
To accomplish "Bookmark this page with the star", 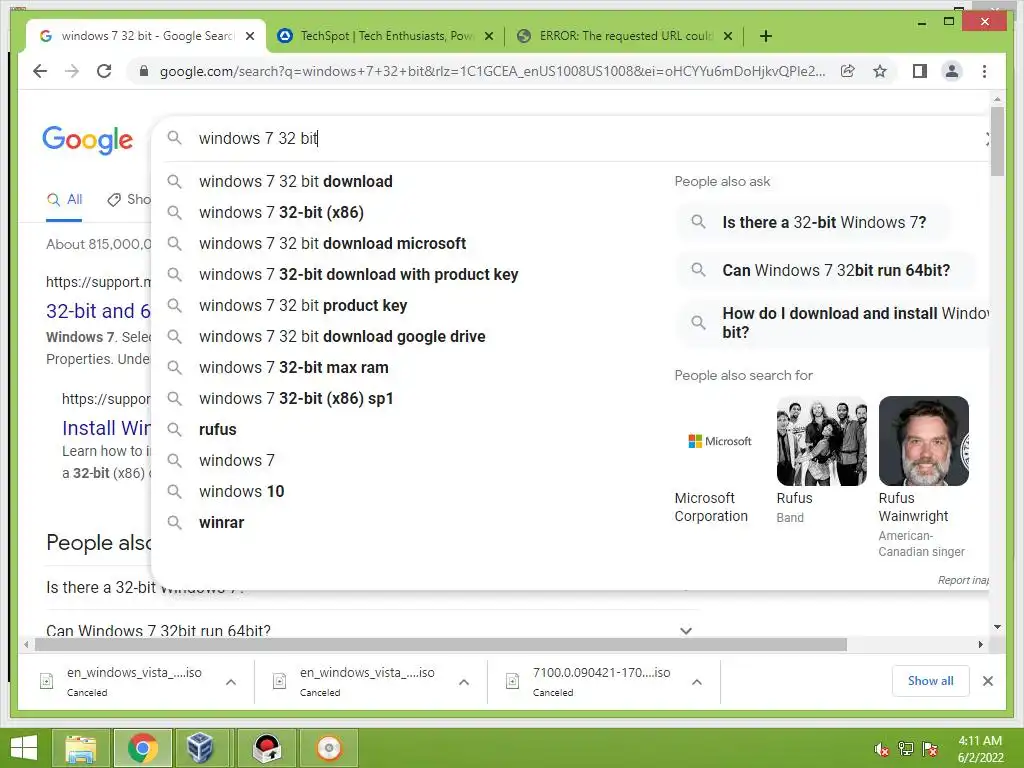I will tap(880, 71).
